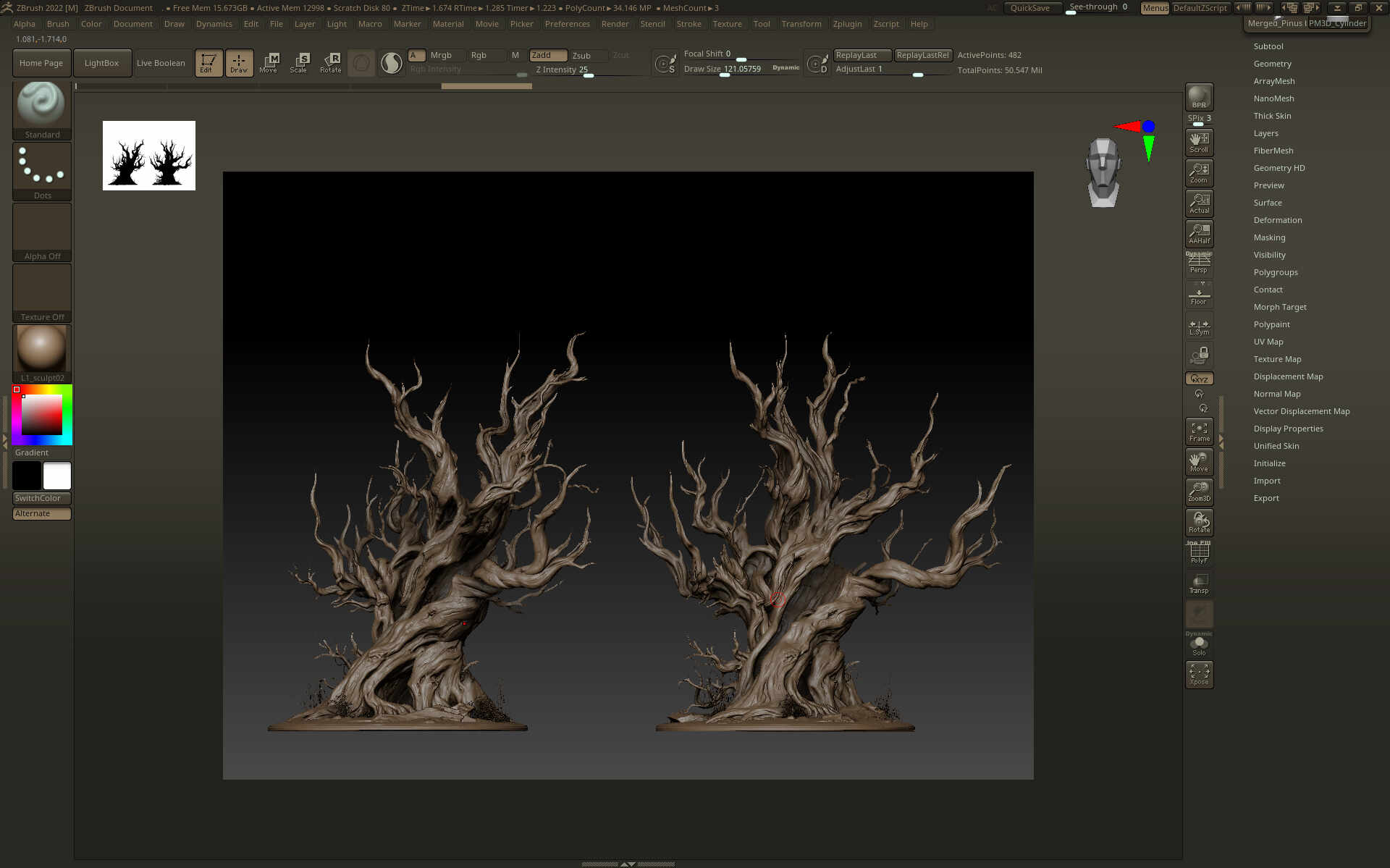Click the Dots stroke type icon

point(41,167)
